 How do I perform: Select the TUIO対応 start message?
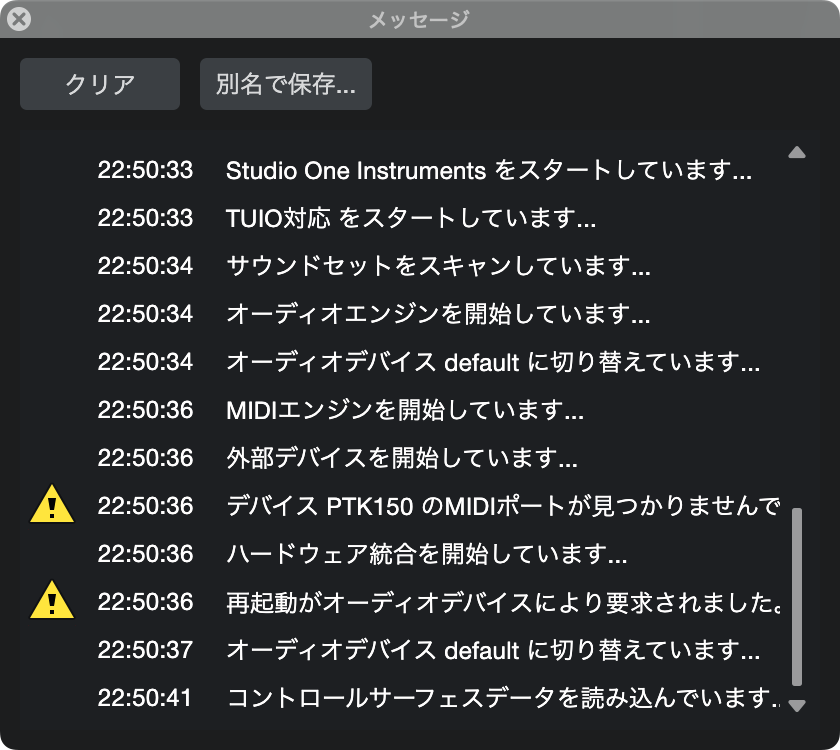click(x=410, y=218)
